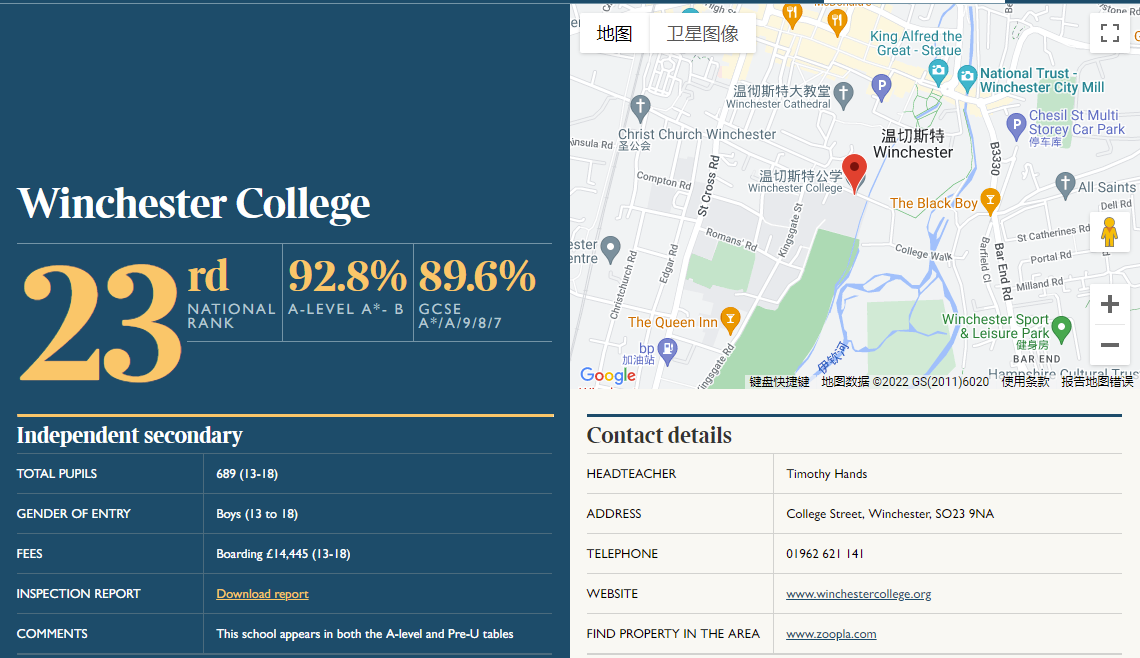Click Winchester Sport & Leisure Park marker
The image size is (1140, 658).
coord(1061,329)
